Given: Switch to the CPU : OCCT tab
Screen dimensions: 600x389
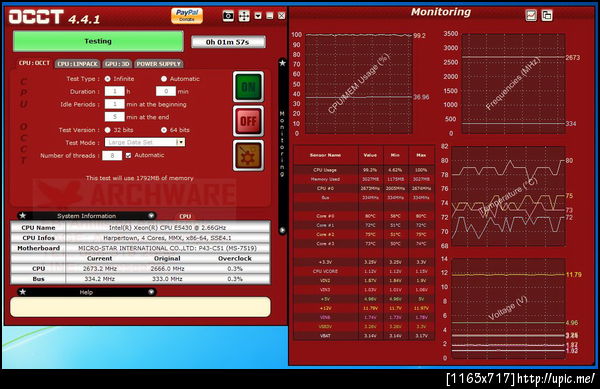Looking at the screenshot, I should tap(34, 63).
